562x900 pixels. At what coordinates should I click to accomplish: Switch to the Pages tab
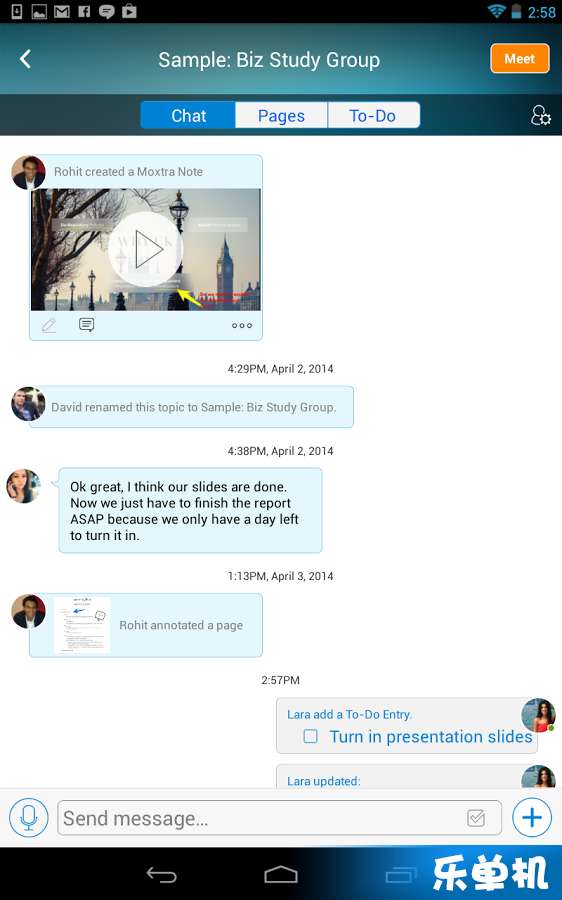(281, 115)
